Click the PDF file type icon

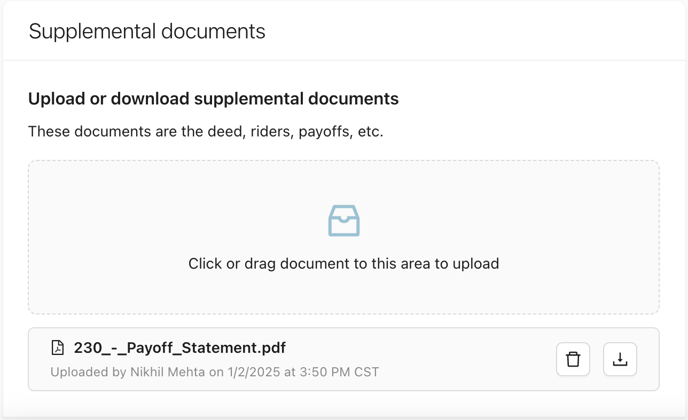point(57,348)
